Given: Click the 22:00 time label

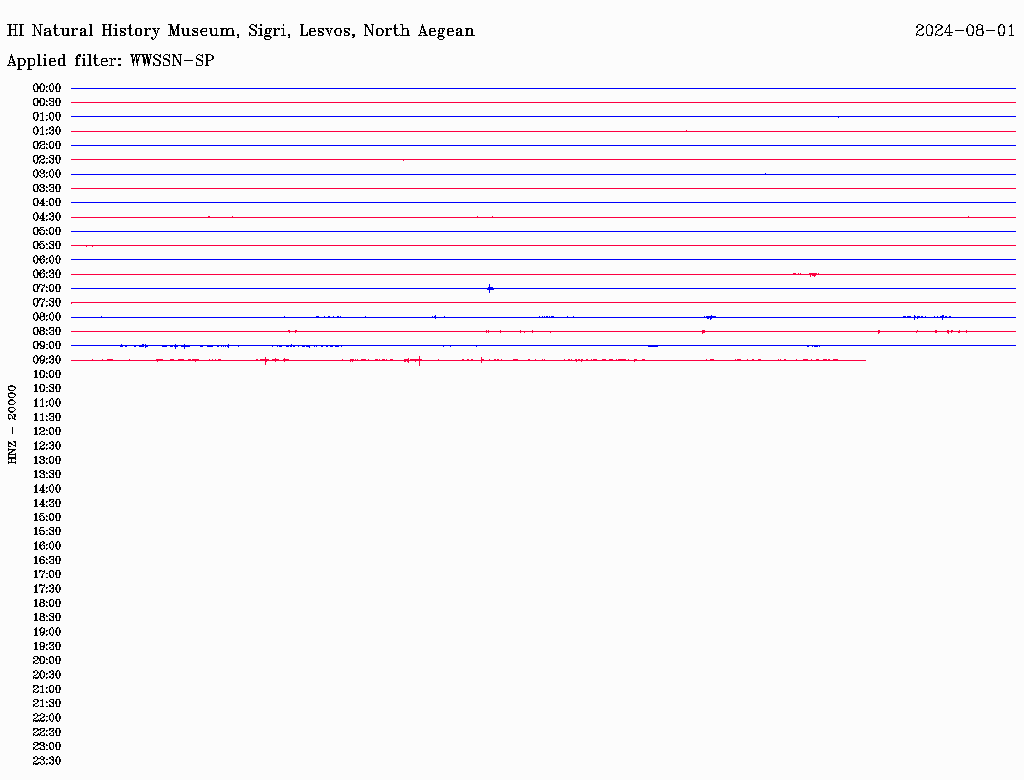Looking at the screenshot, I should (47, 718).
